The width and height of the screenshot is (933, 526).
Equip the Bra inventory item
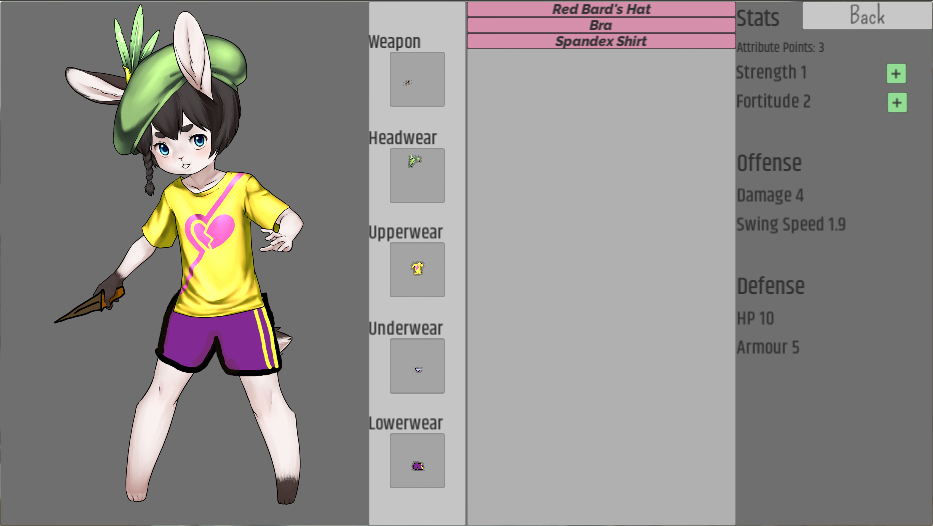(601, 25)
